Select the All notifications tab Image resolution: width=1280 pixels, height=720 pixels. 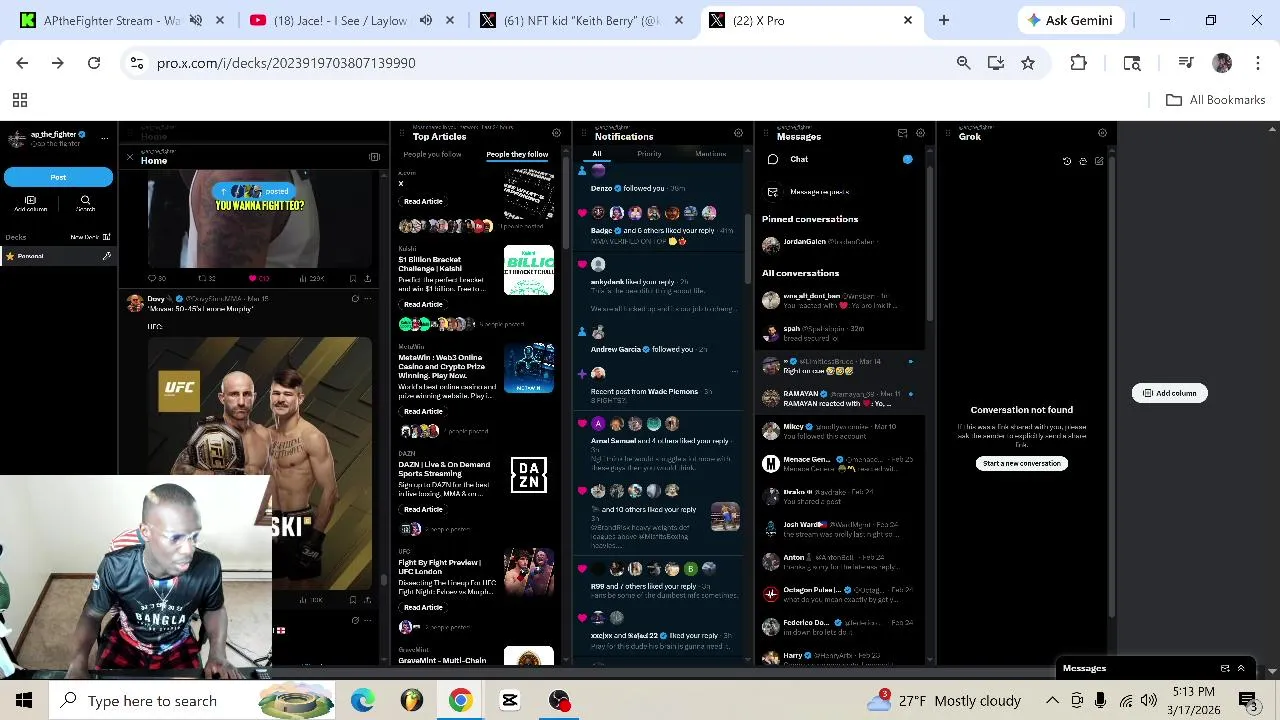coord(597,154)
